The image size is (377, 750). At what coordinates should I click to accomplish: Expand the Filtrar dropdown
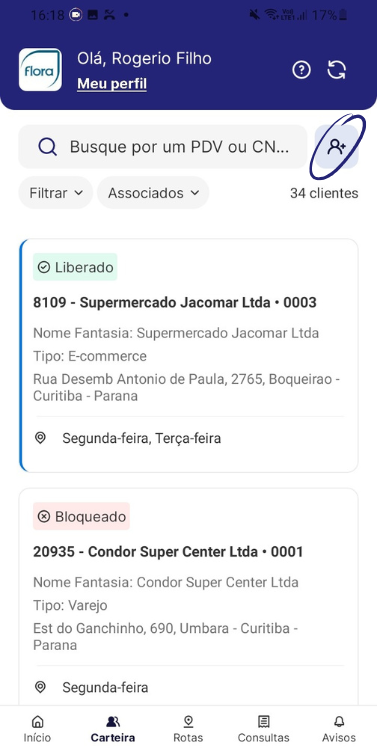pyautogui.click(x=55, y=193)
